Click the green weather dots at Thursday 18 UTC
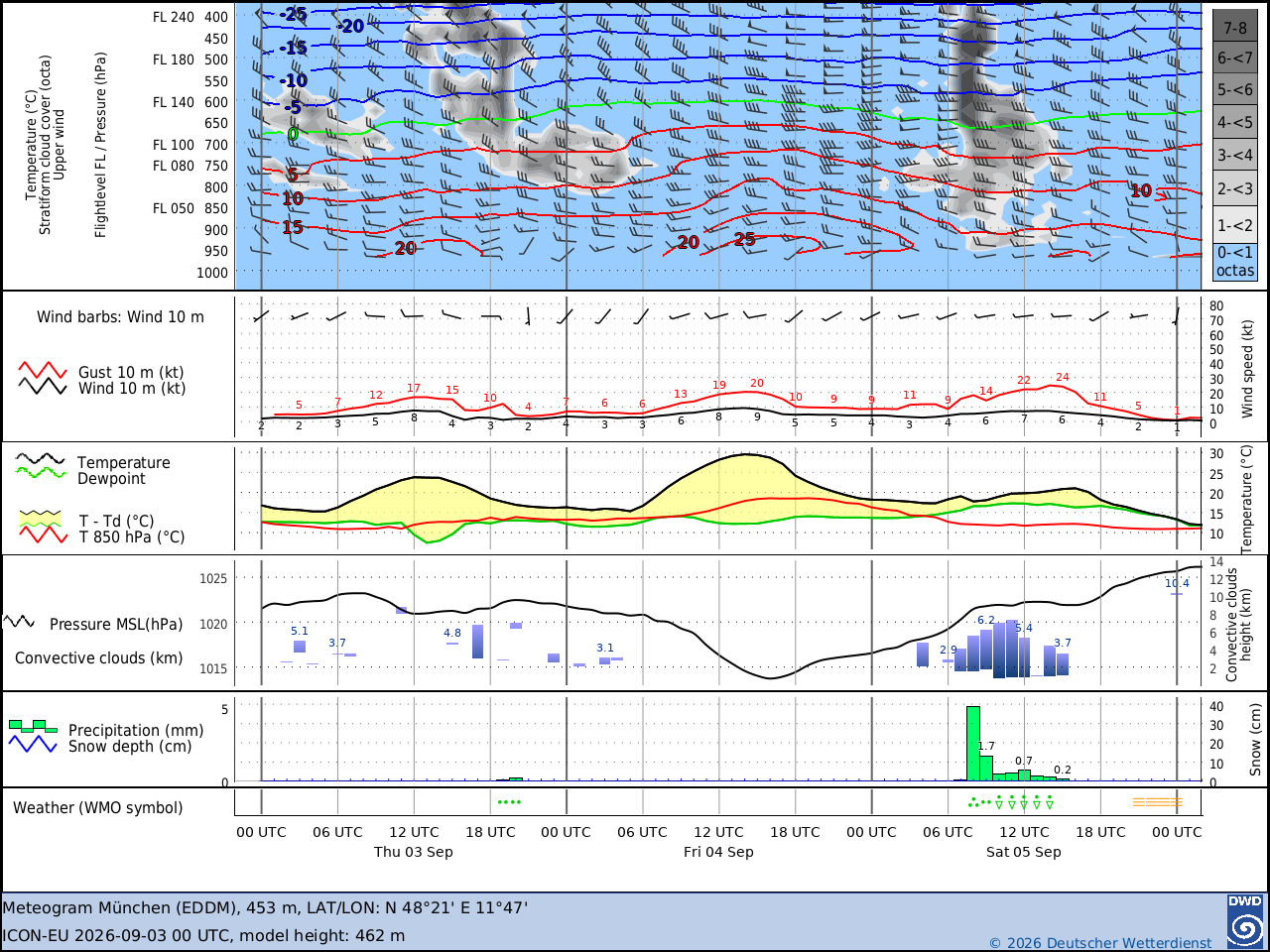The width and height of the screenshot is (1270, 952). (509, 801)
